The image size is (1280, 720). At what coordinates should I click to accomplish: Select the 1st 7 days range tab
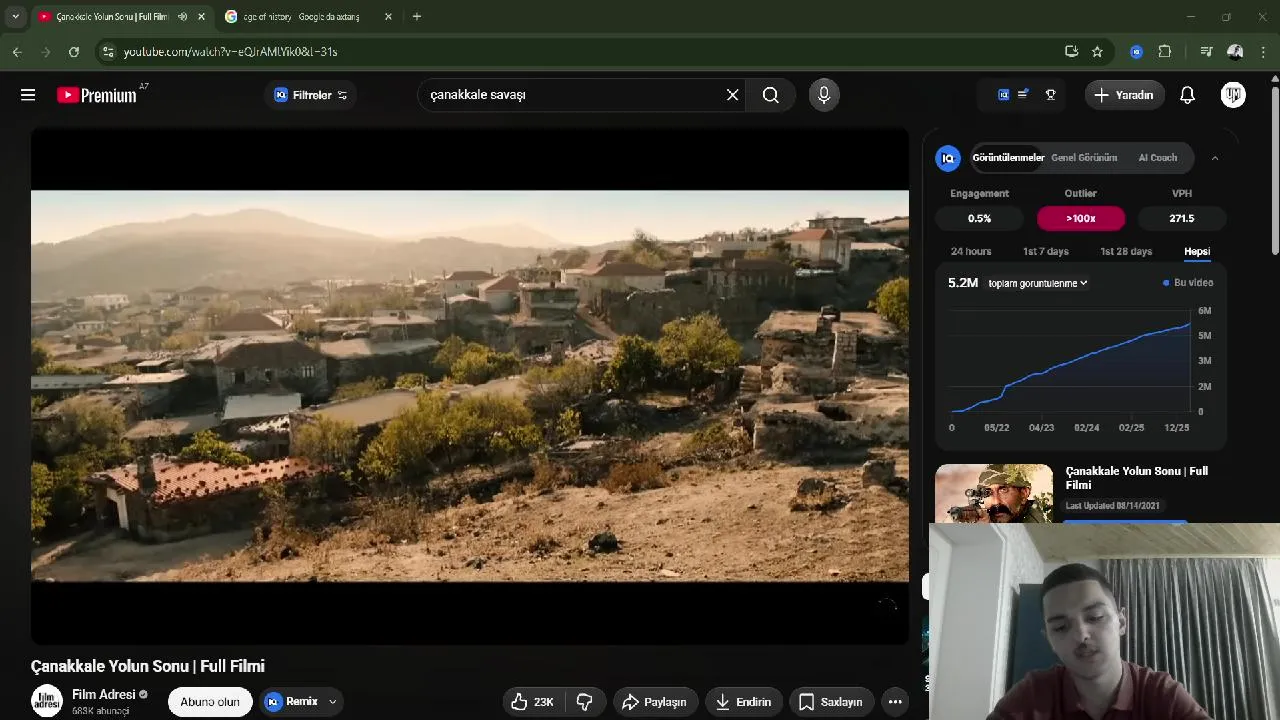(1045, 251)
